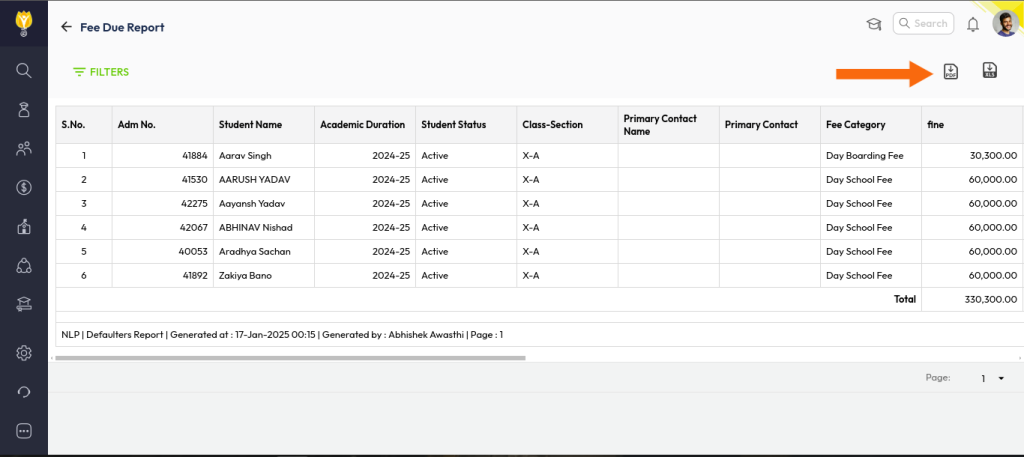Open the people group icon in sidebar
The width and height of the screenshot is (1024, 457).
24,149
